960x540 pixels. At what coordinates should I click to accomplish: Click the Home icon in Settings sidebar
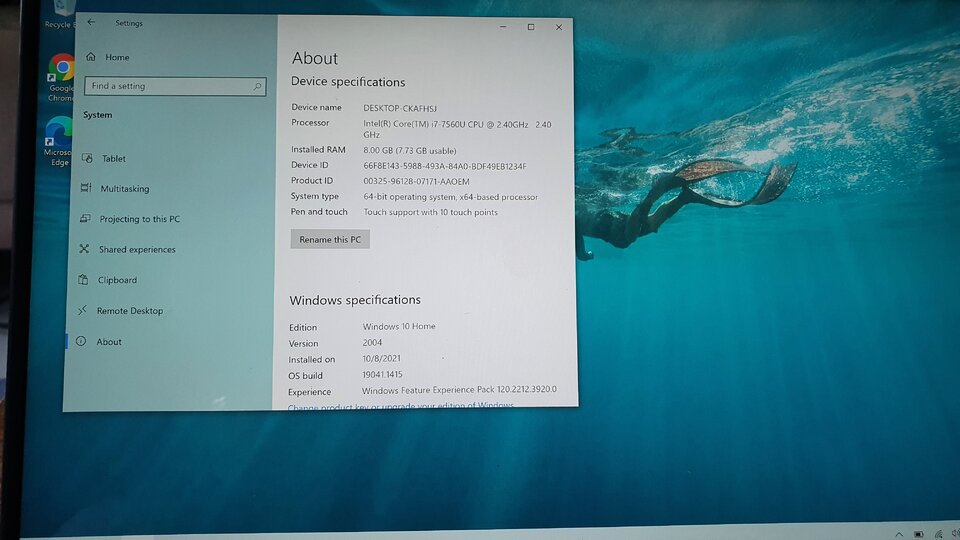[91, 56]
